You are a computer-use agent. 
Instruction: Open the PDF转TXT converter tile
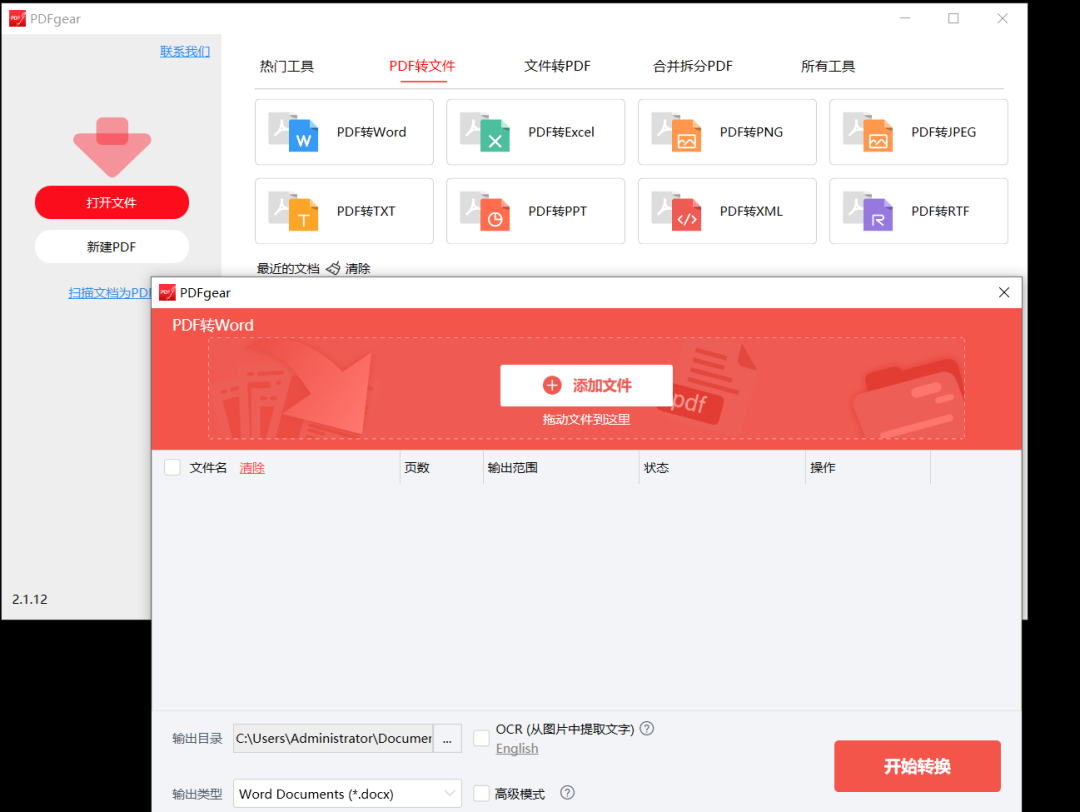(x=344, y=211)
